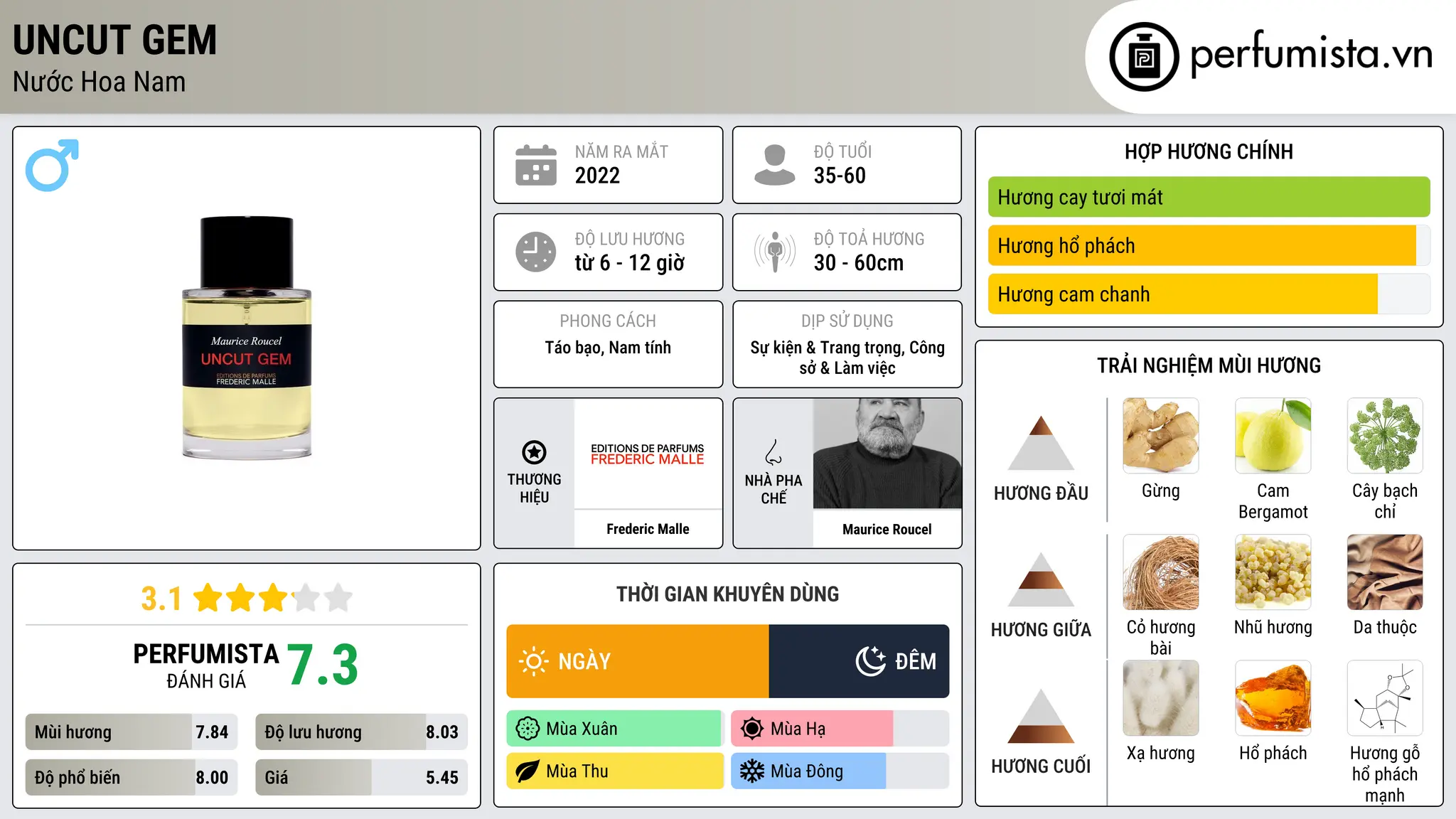Click the Hương cuối pyramid icon

(1042, 716)
